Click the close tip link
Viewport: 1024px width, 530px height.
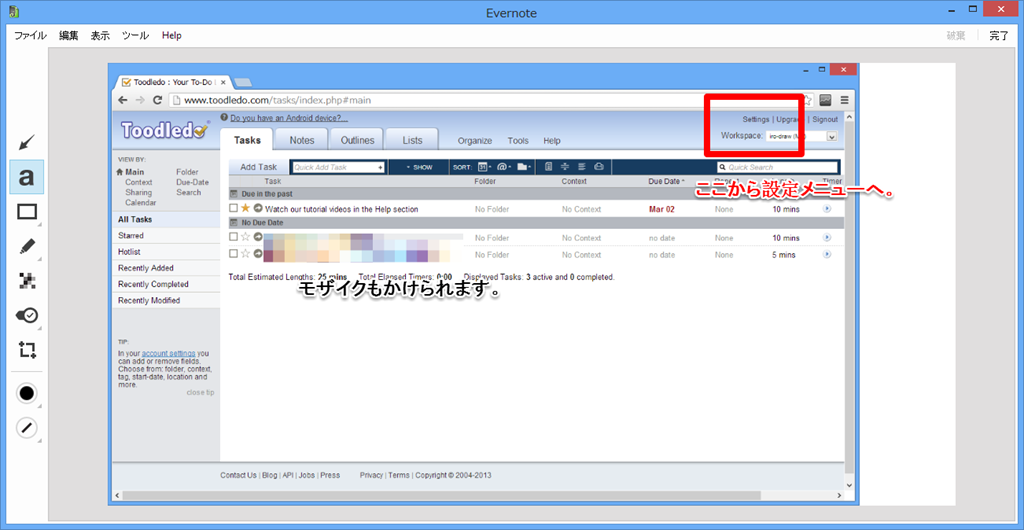click(200, 392)
